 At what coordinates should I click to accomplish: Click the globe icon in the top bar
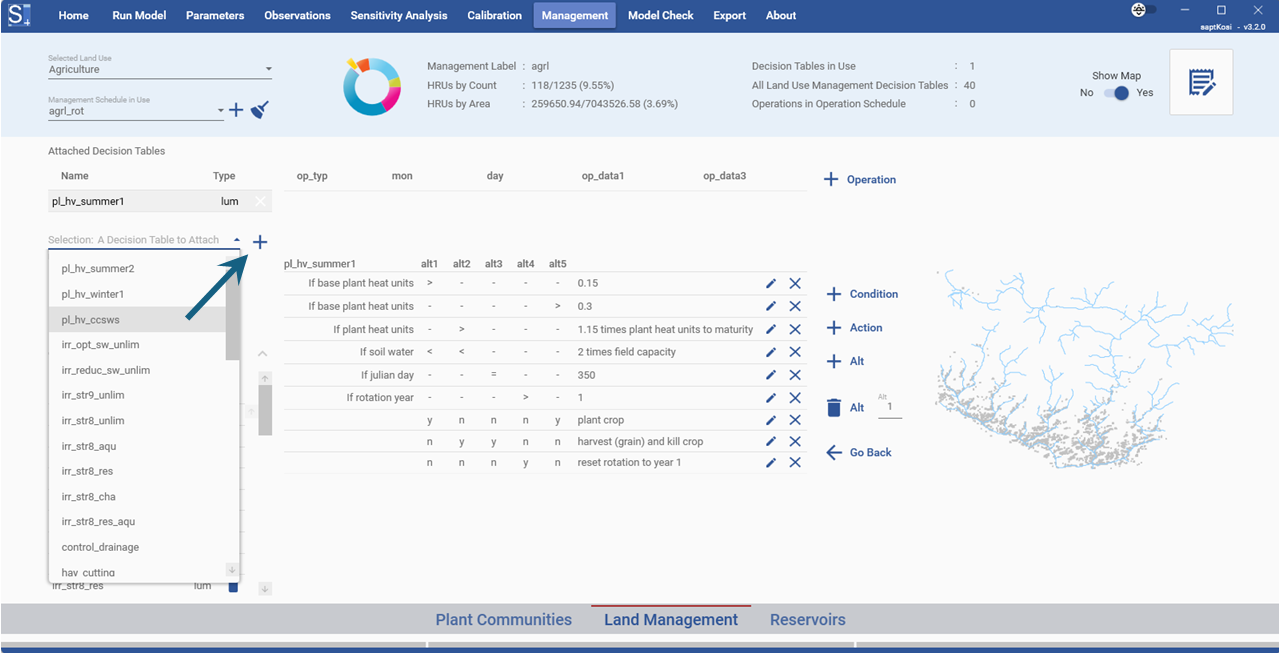click(x=1138, y=9)
